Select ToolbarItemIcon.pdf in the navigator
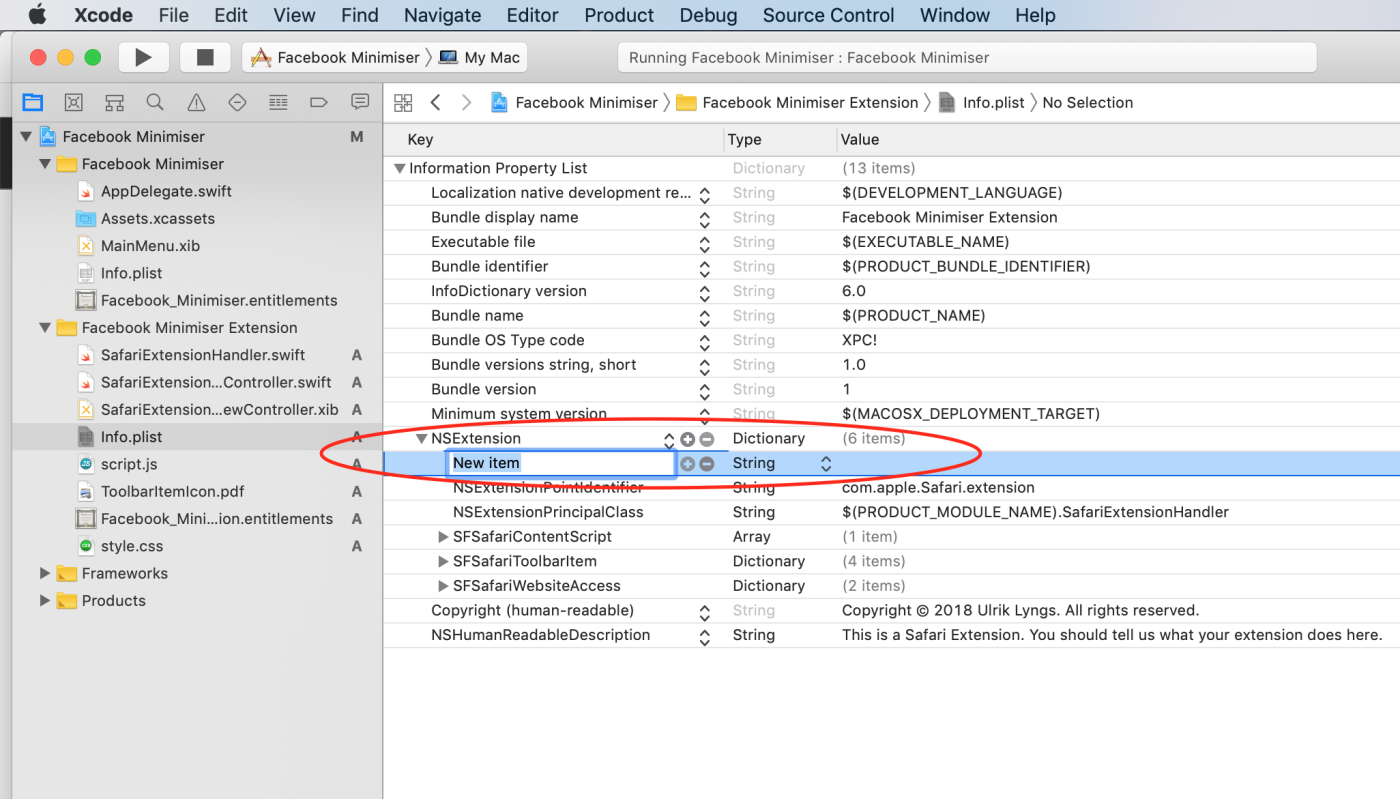The height and width of the screenshot is (799, 1400). 172,491
